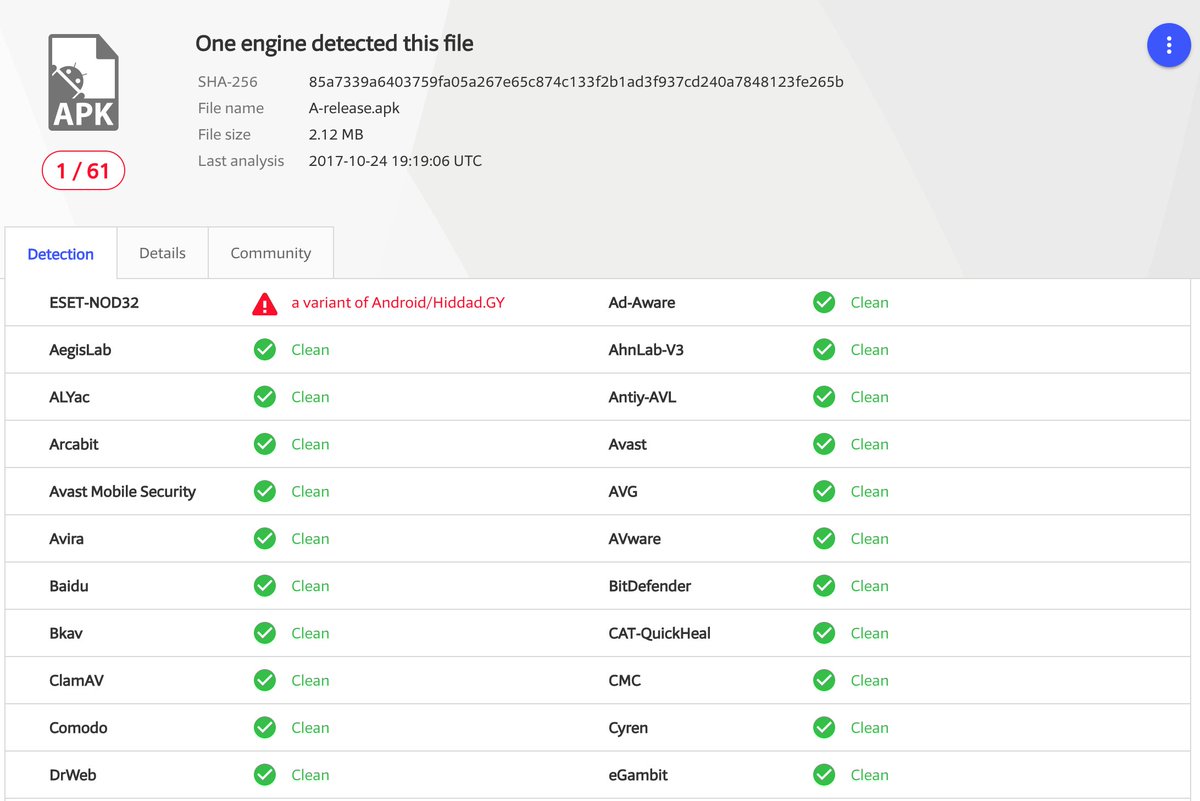Click the 'One engine detected this file' heading

click(334, 44)
